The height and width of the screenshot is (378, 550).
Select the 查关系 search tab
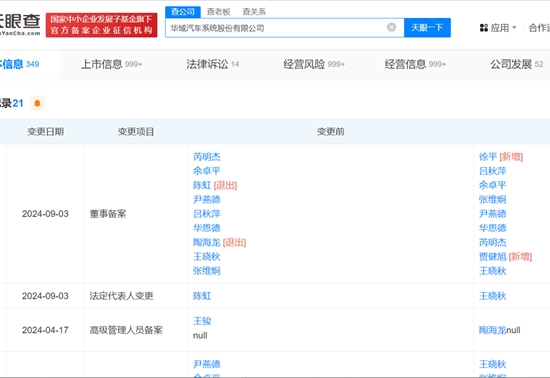click(254, 12)
